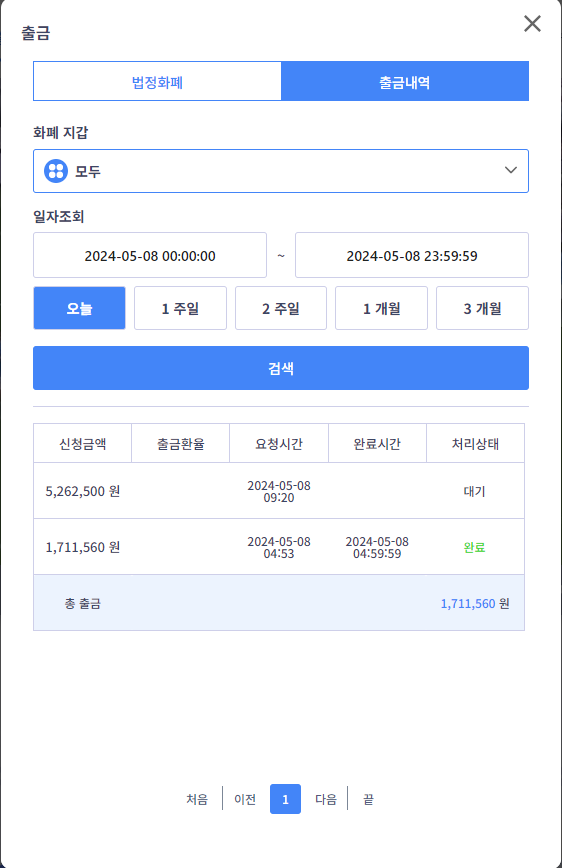Viewport: 562px width, 868px height.
Task: Choose the 1 주일 date range
Action: point(180,308)
